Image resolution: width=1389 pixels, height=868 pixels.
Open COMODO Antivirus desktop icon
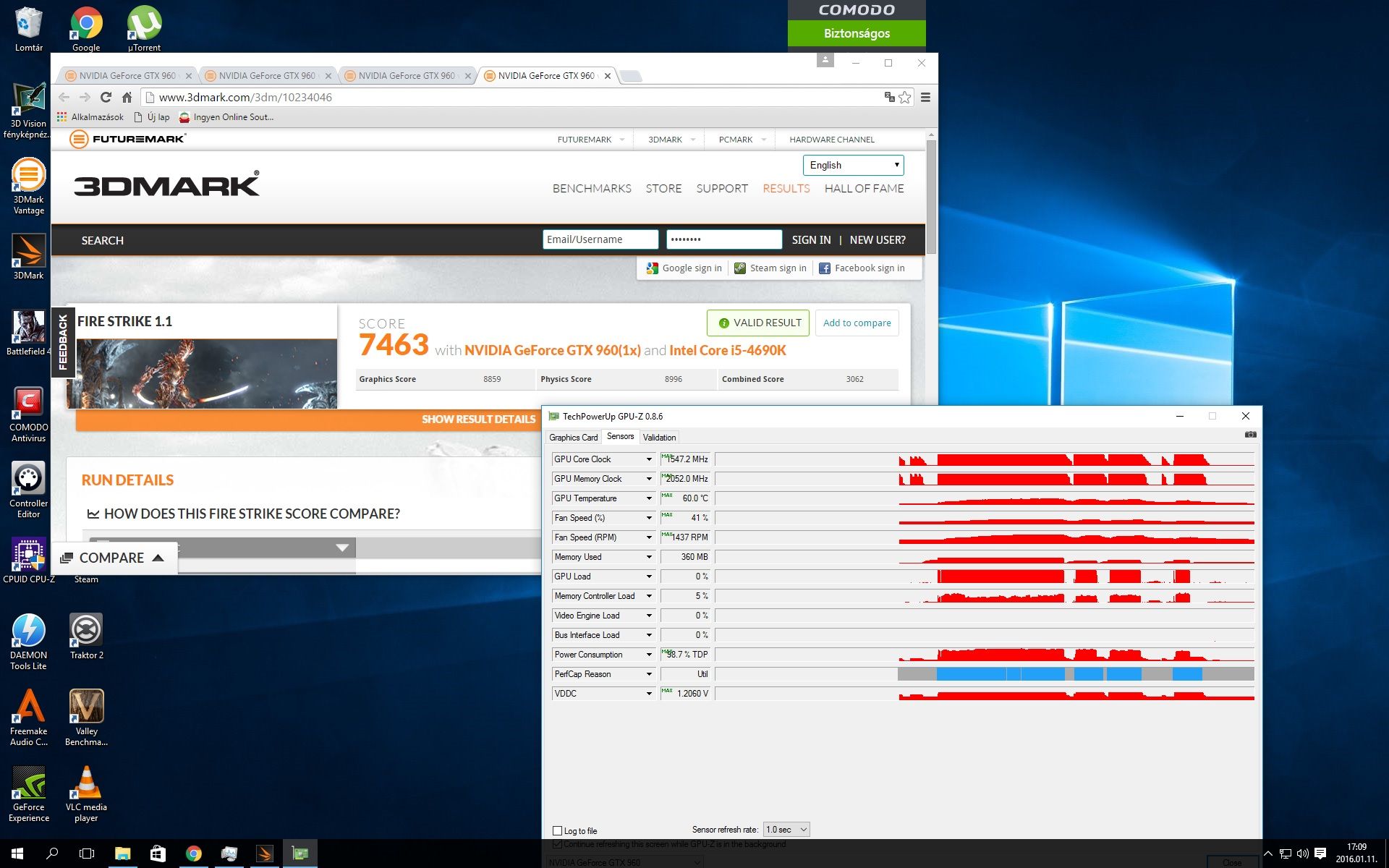point(29,414)
